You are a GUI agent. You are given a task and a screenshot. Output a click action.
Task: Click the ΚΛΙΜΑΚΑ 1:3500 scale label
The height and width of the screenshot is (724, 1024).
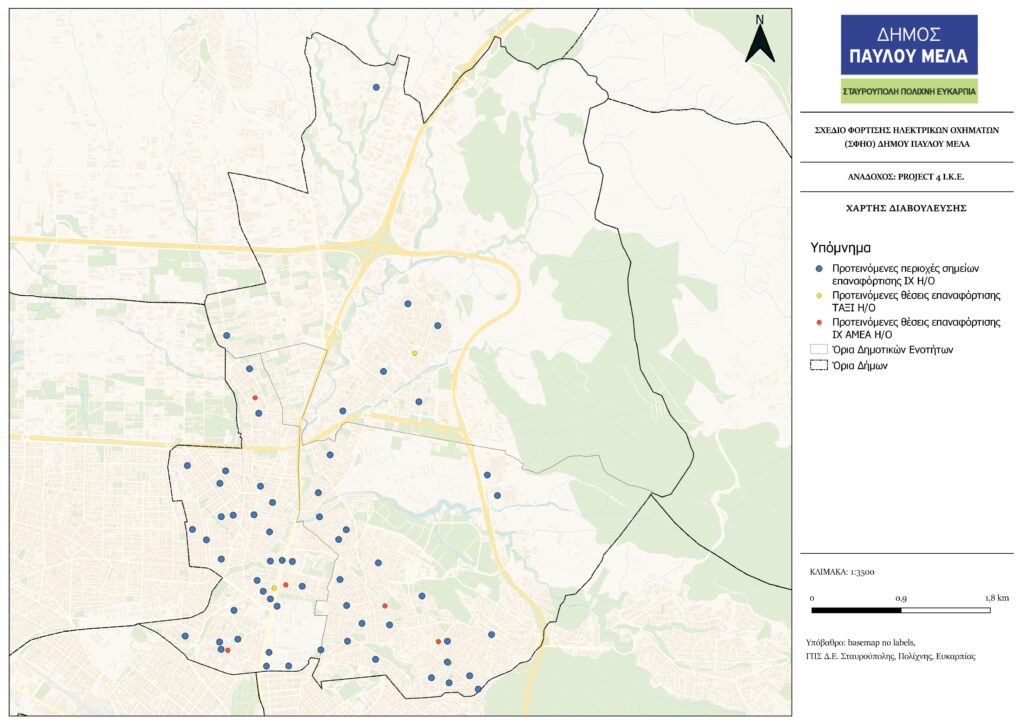pyautogui.click(x=842, y=572)
